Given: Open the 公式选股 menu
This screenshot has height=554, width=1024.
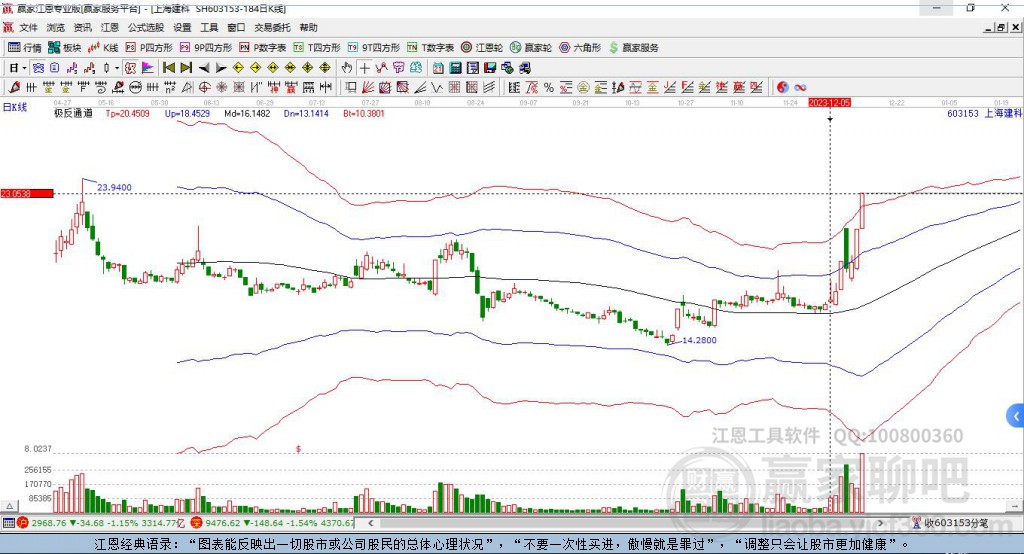Looking at the screenshot, I should 146,27.
